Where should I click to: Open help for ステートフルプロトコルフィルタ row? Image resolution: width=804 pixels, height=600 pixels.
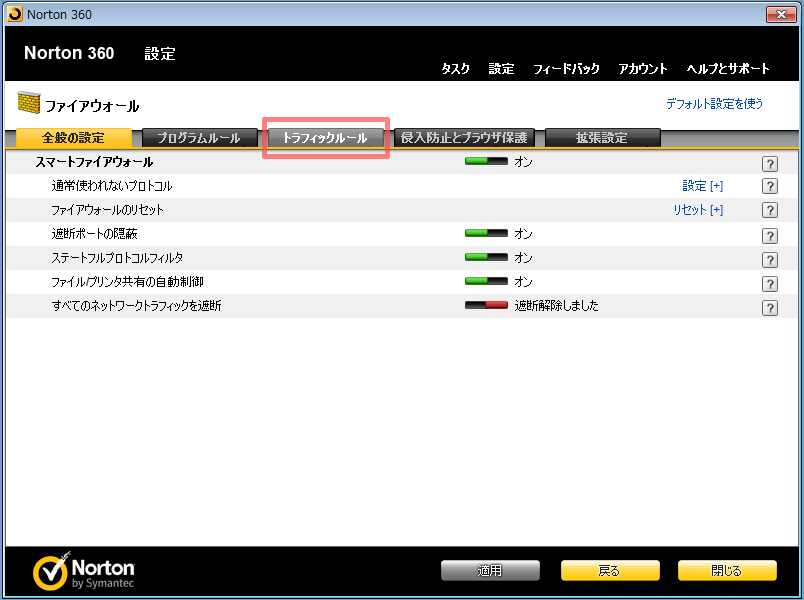tap(770, 260)
